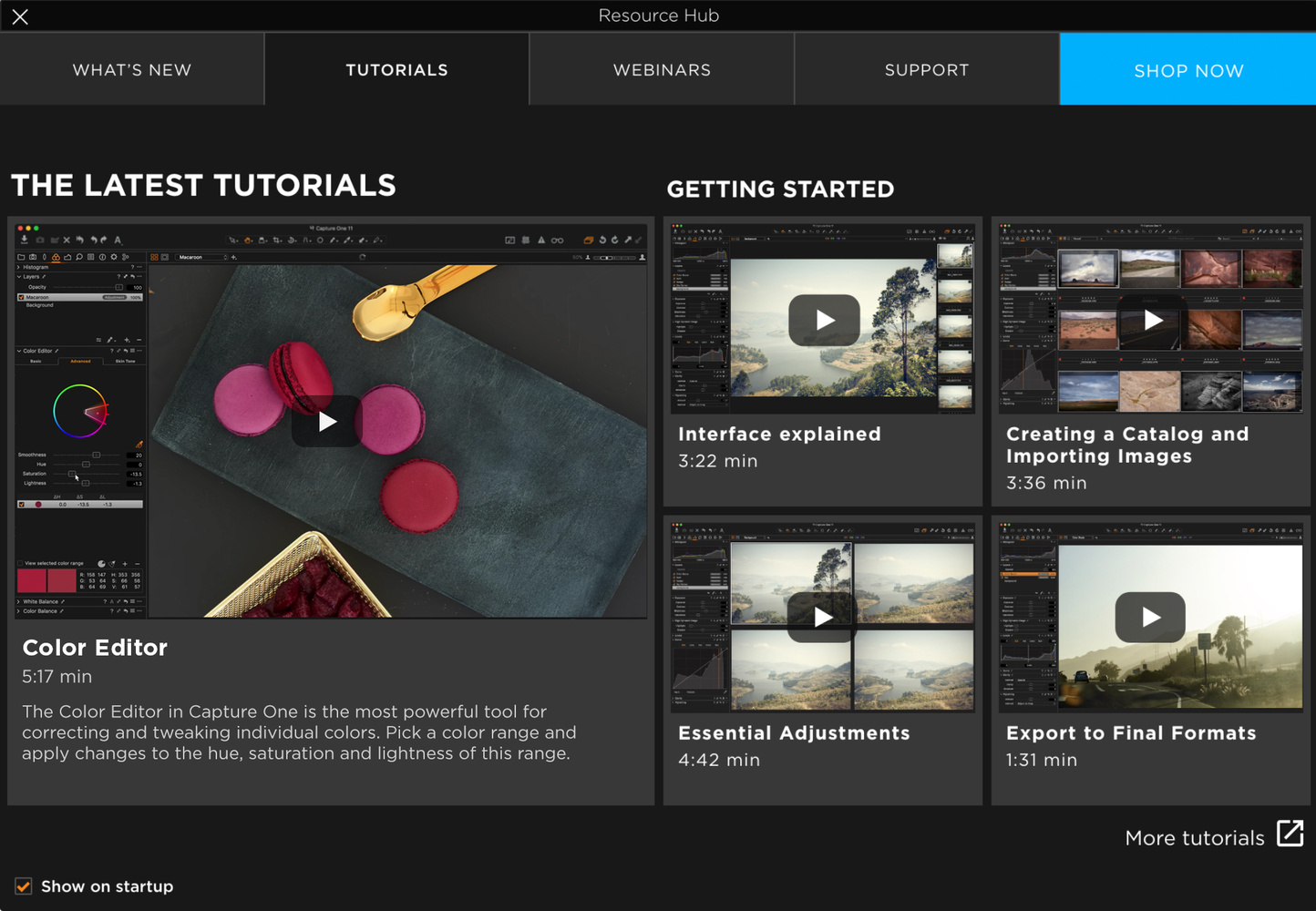The width and height of the screenshot is (1316, 911).
Task: Open the Export to Final Formats title
Action: click(1130, 733)
